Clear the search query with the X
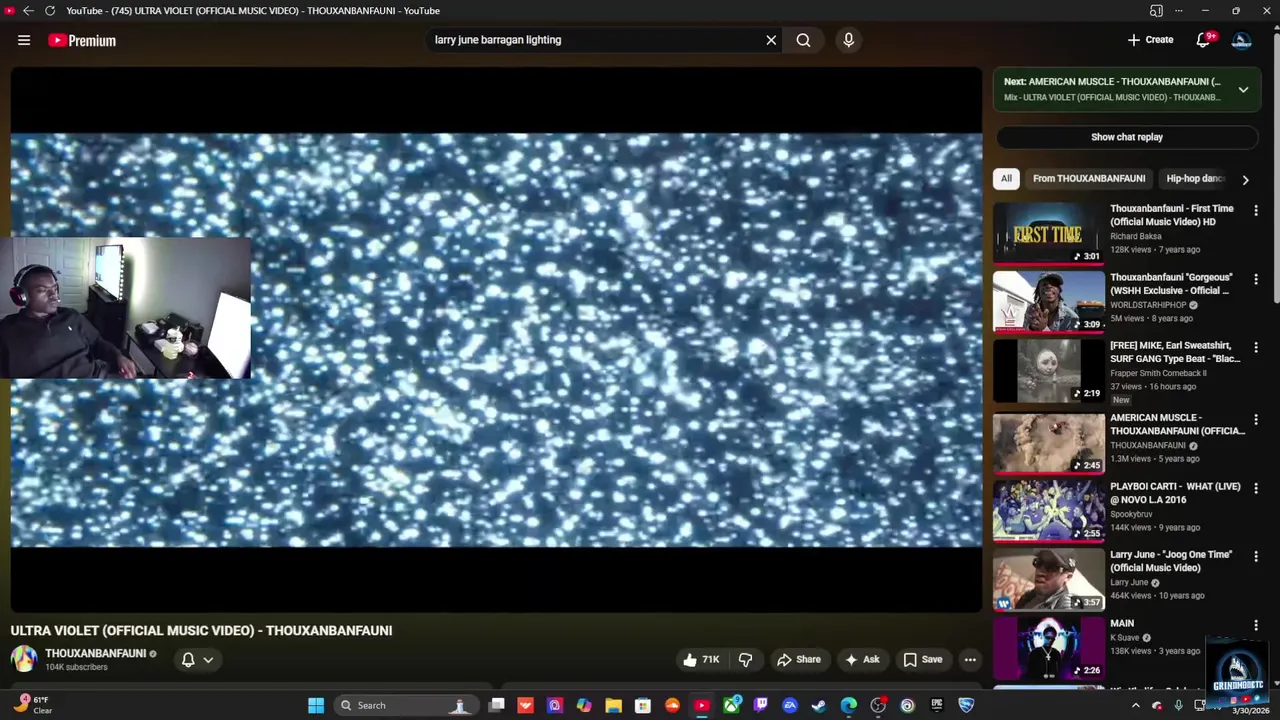This screenshot has height=720, width=1280. coord(771,40)
